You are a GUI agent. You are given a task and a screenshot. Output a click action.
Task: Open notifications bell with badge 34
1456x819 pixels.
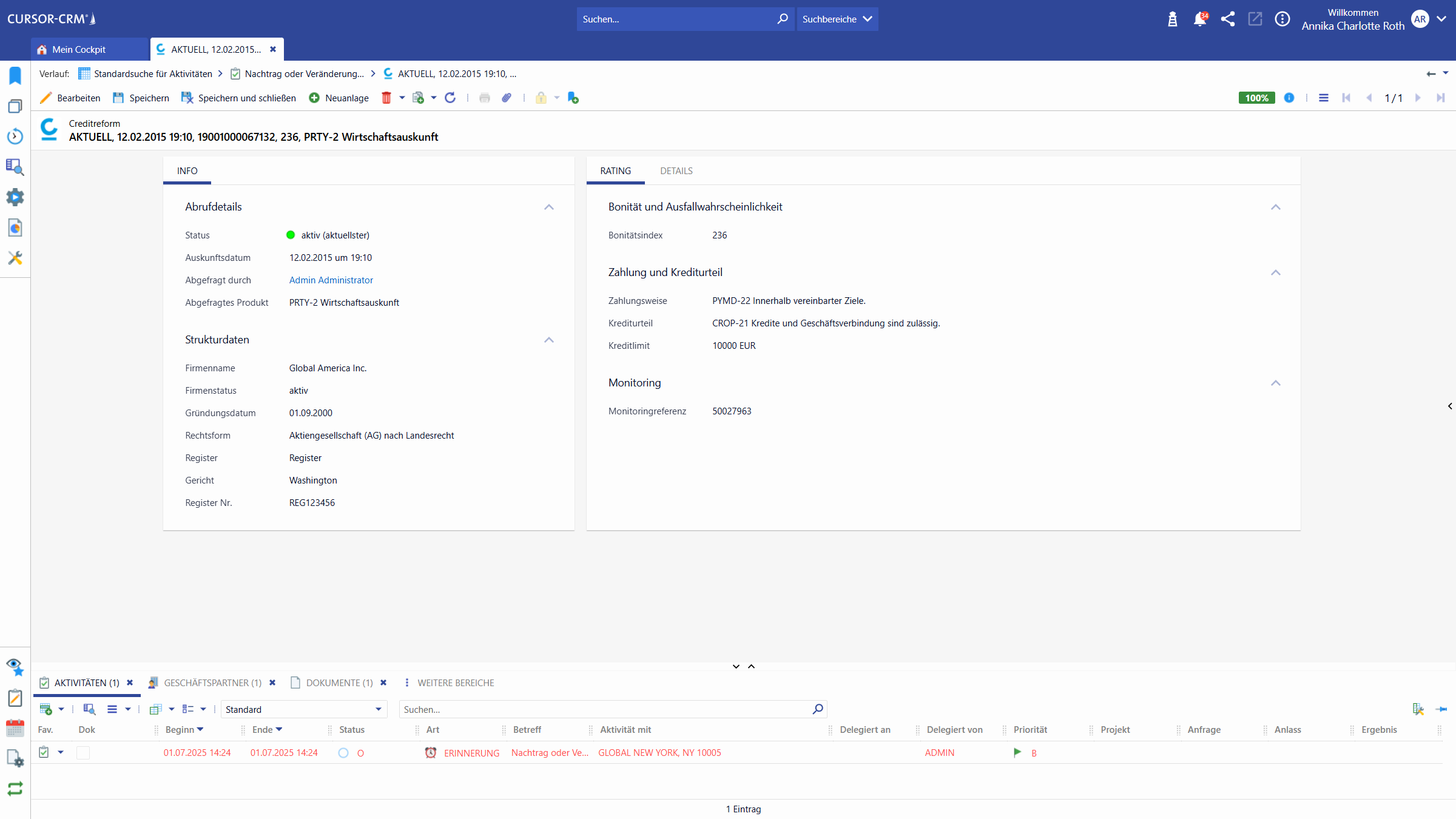pyautogui.click(x=1200, y=19)
